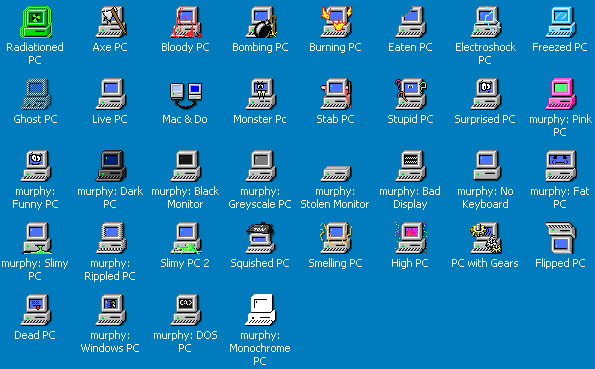Choose the murphy: No Keyboard icon
Image resolution: width=595 pixels, height=369 pixels.
[x=487, y=166]
